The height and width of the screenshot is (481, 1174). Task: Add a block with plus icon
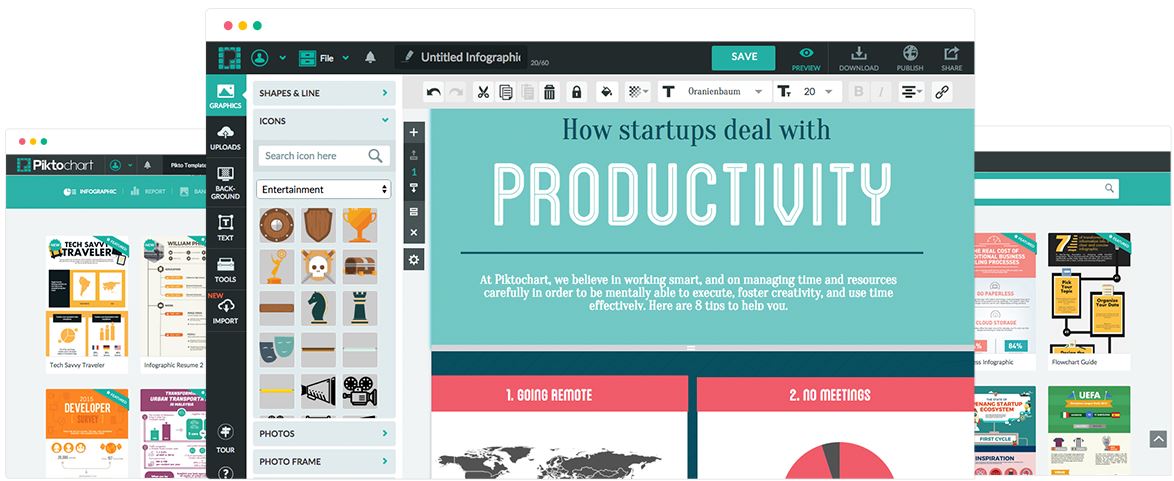tap(414, 132)
